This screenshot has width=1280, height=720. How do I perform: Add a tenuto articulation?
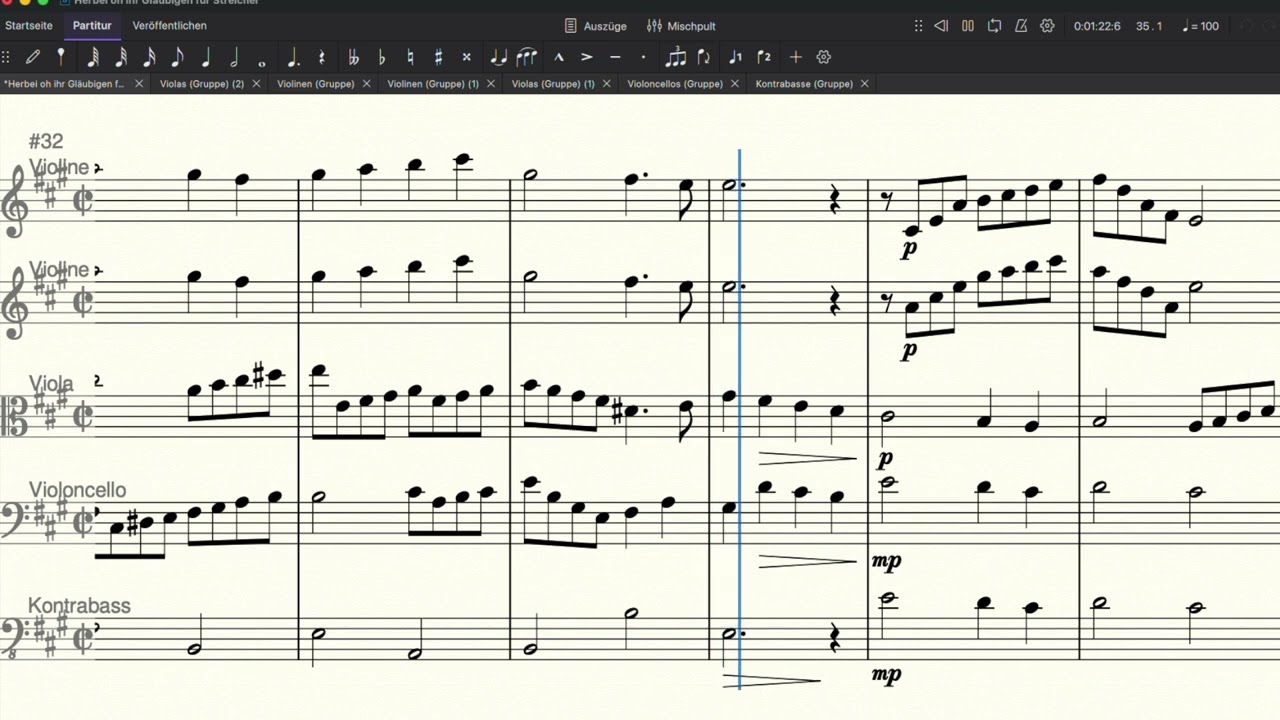pos(615,57)
